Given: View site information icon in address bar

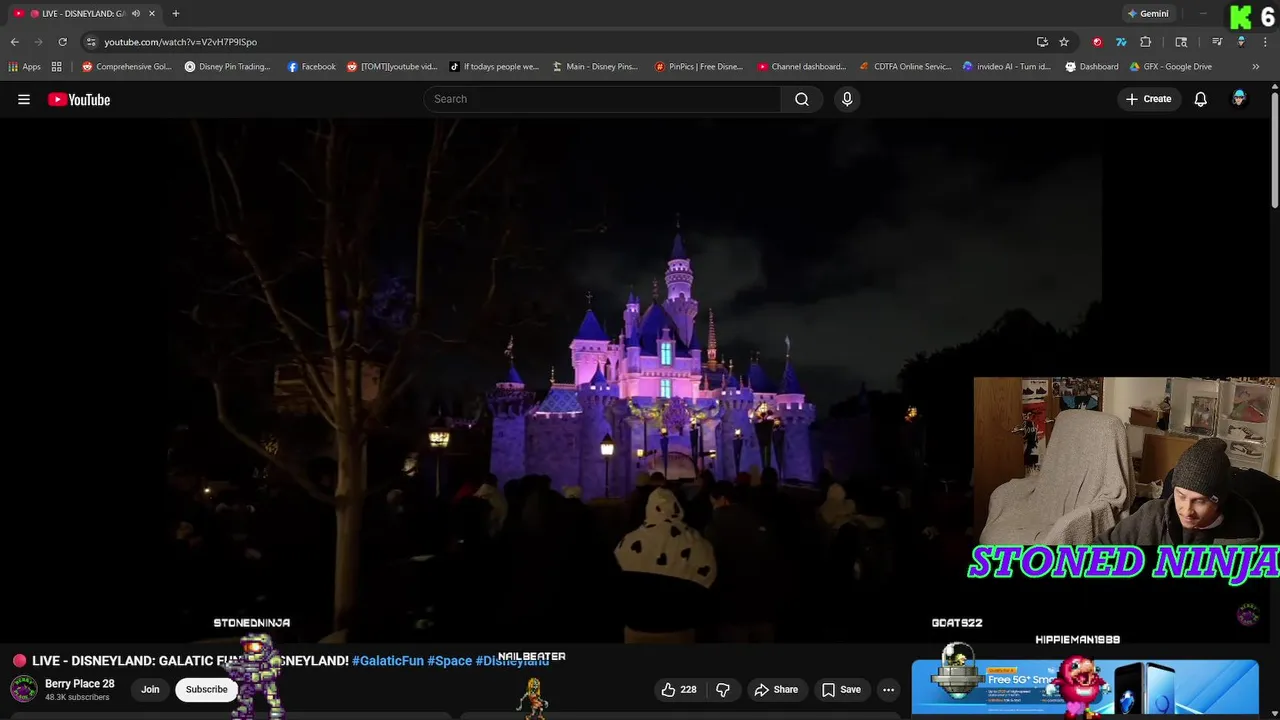Looking at the screenshot, I should pos(91,42).
